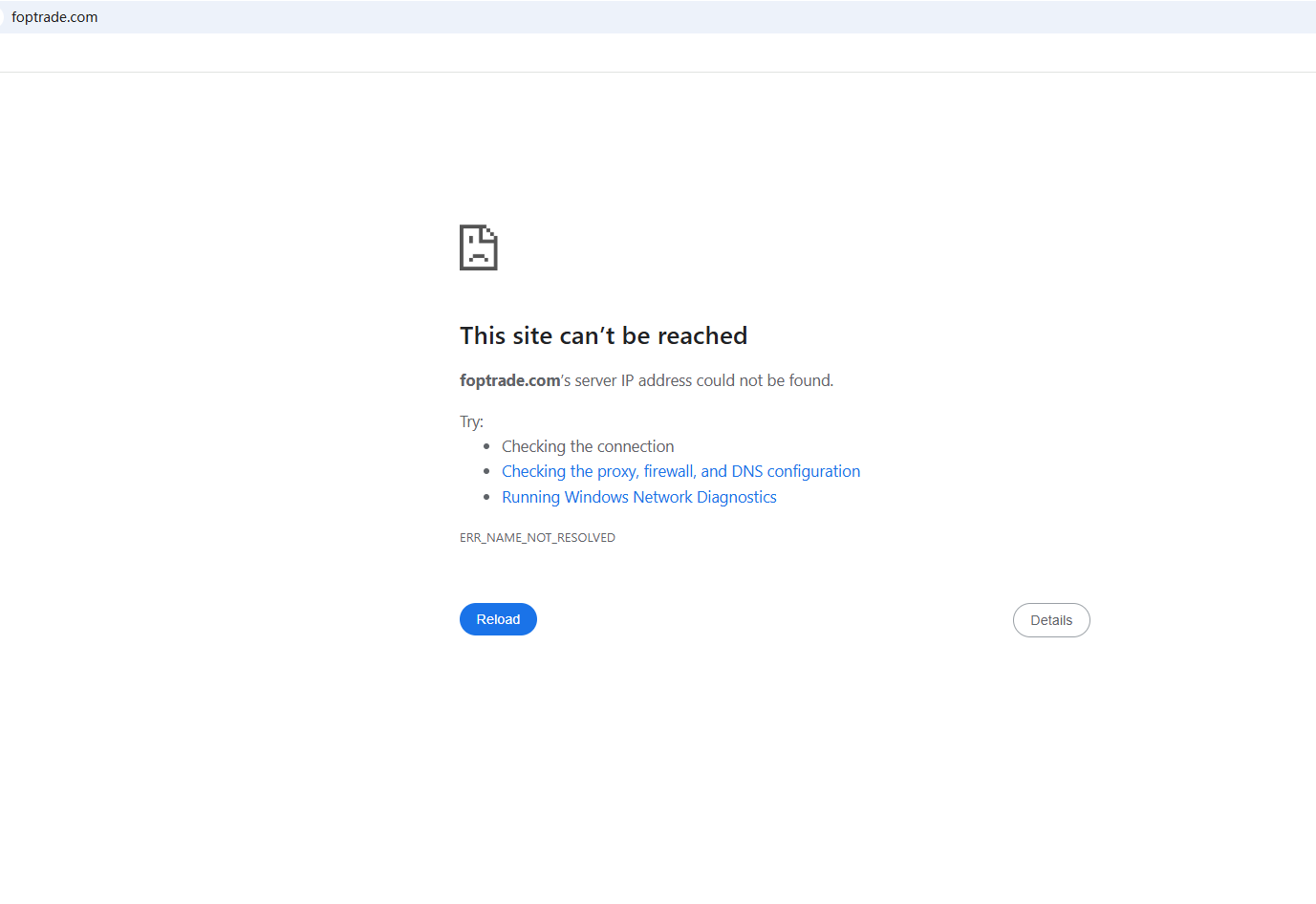Click the "Checking the connection" suggestion text
1316x904 pixels.
[588, 446]
